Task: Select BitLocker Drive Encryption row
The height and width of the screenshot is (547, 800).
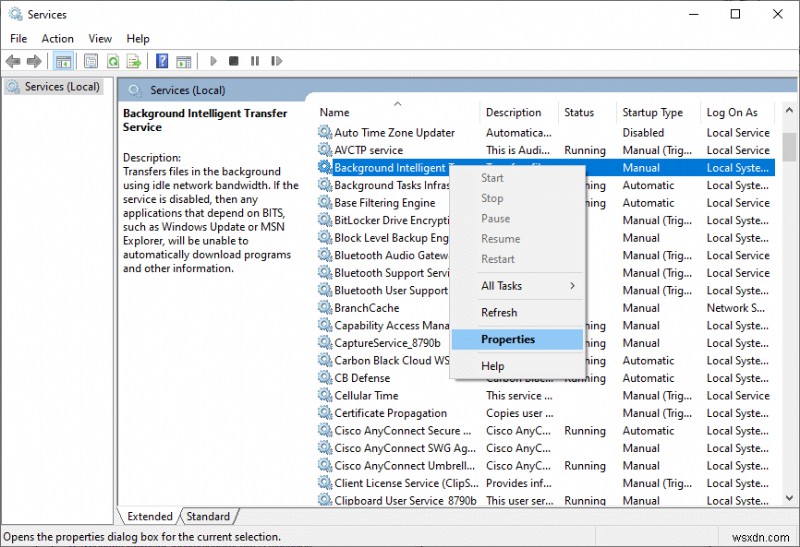Action: click(545, 220)
